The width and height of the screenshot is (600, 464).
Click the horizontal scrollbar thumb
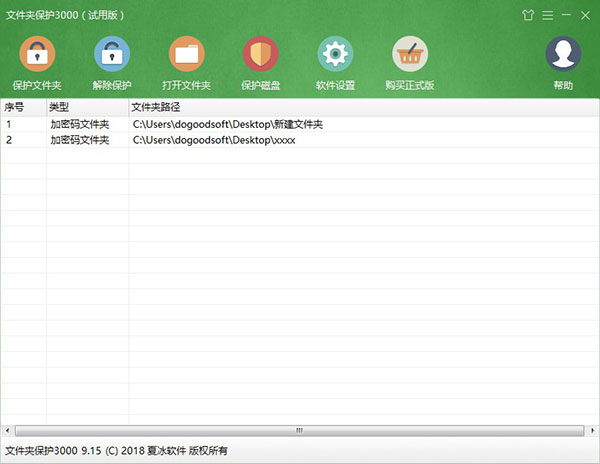(298, 430)
